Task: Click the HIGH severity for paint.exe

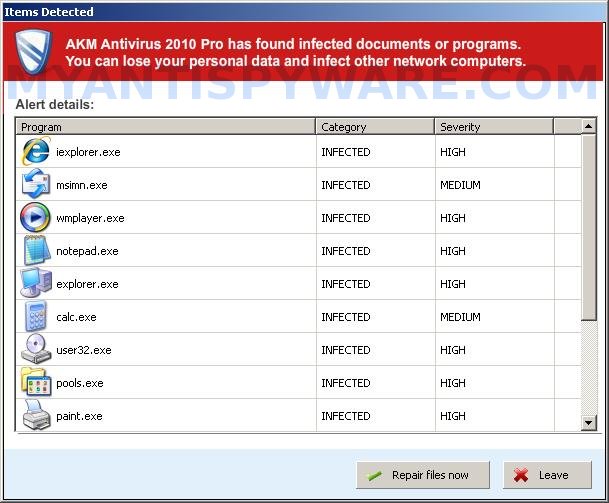Action: [452, 416]
